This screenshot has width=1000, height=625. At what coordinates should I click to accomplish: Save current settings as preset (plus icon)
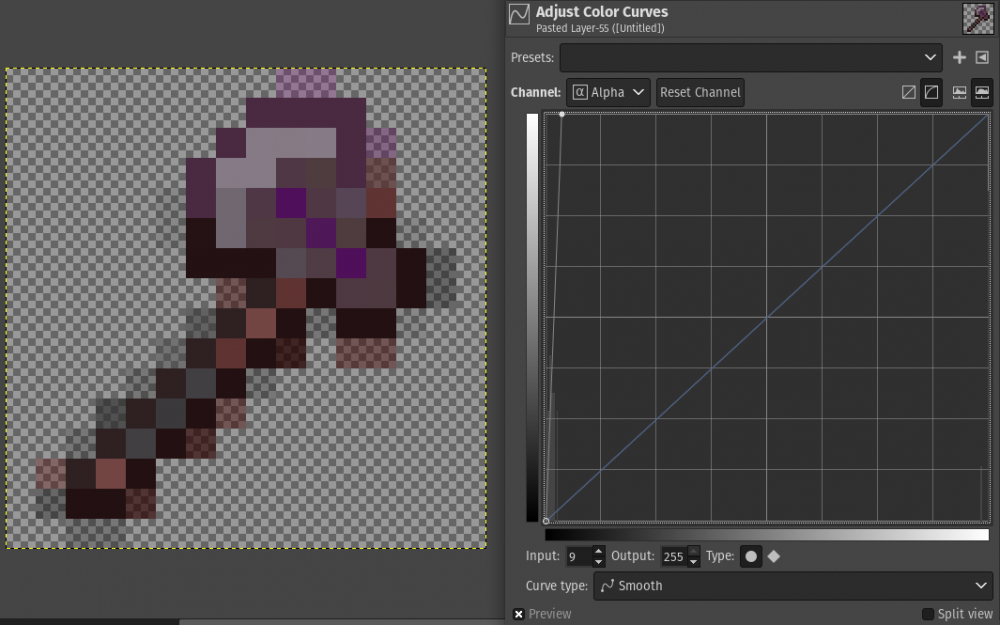coord(959,57)
